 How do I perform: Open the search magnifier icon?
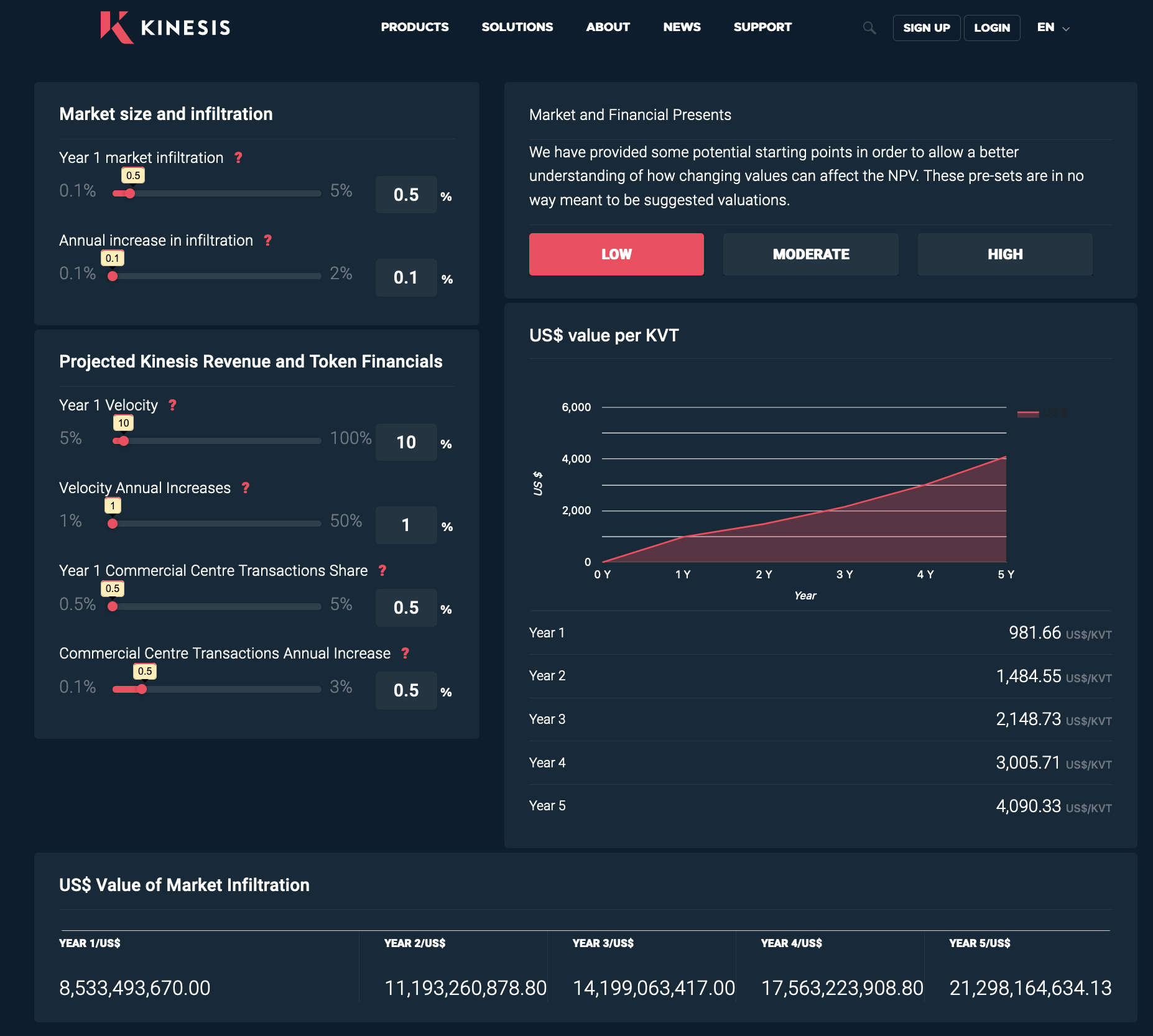(869, 28)
